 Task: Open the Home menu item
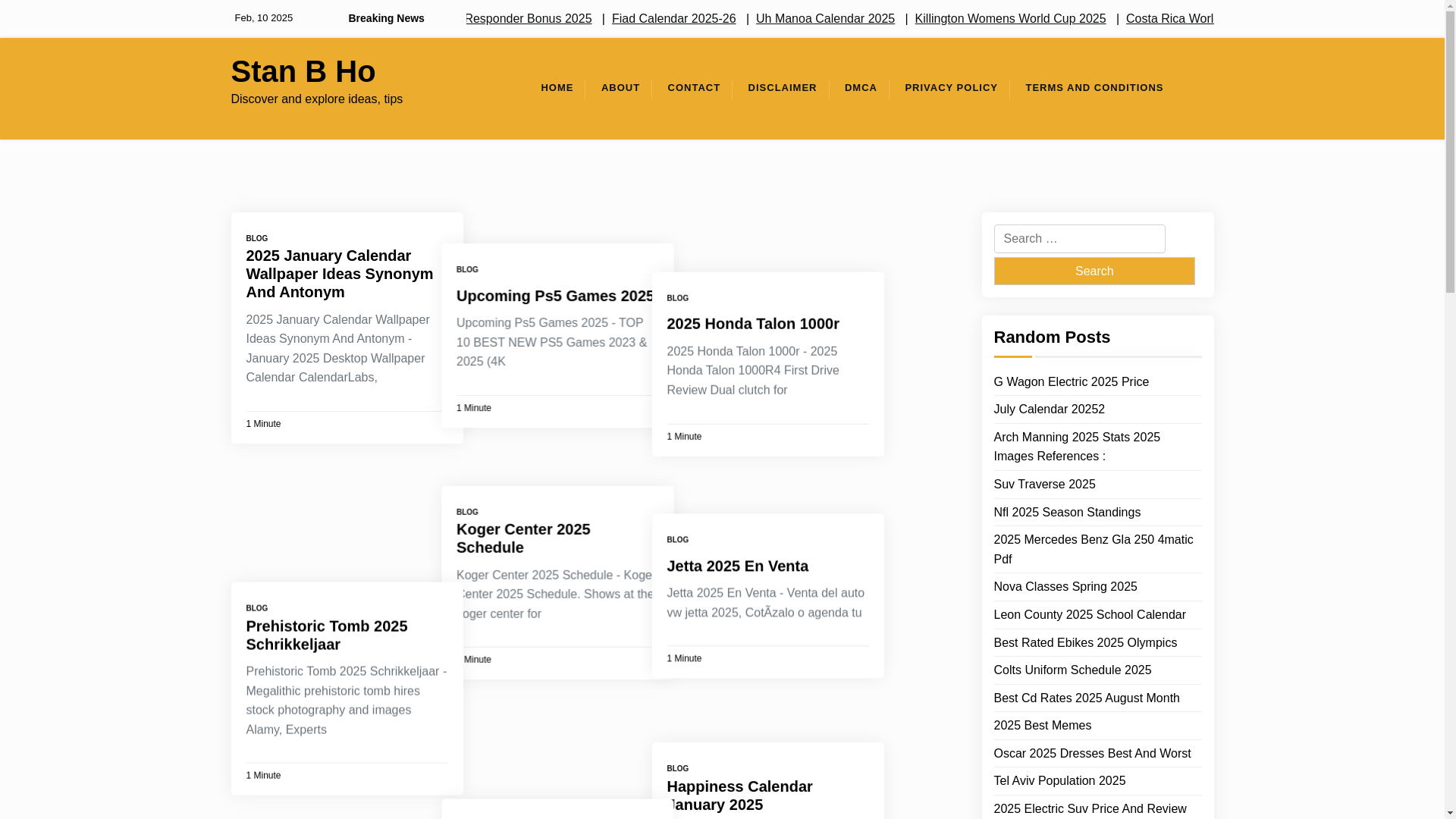[557, 88]
